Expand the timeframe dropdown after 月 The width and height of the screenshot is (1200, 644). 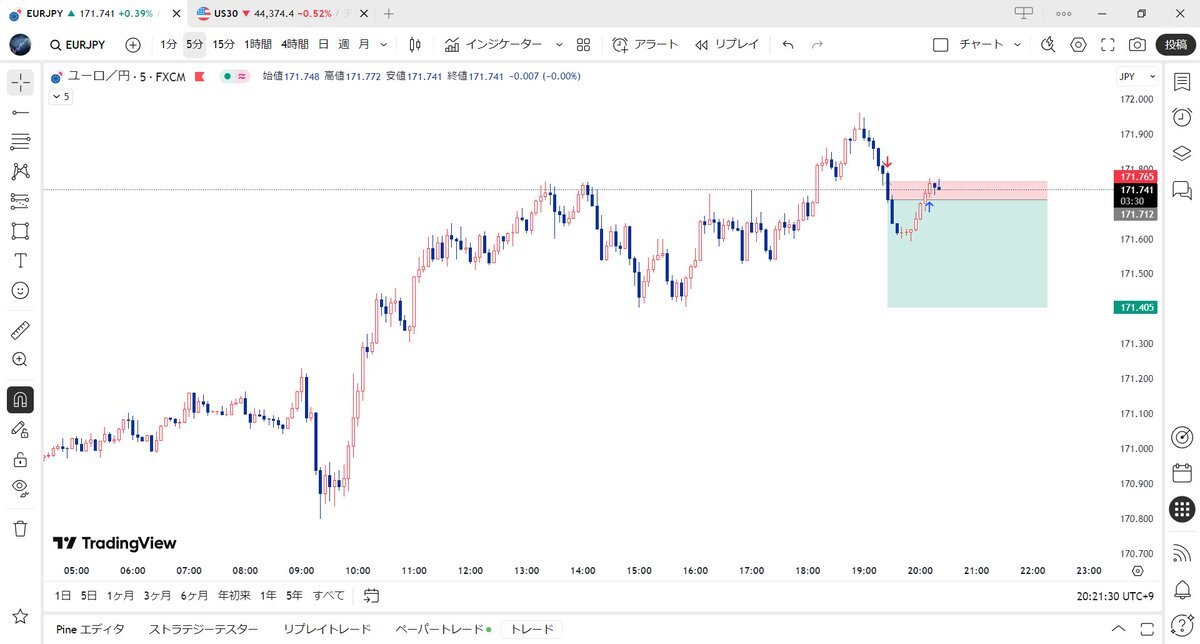pos(384,45)
